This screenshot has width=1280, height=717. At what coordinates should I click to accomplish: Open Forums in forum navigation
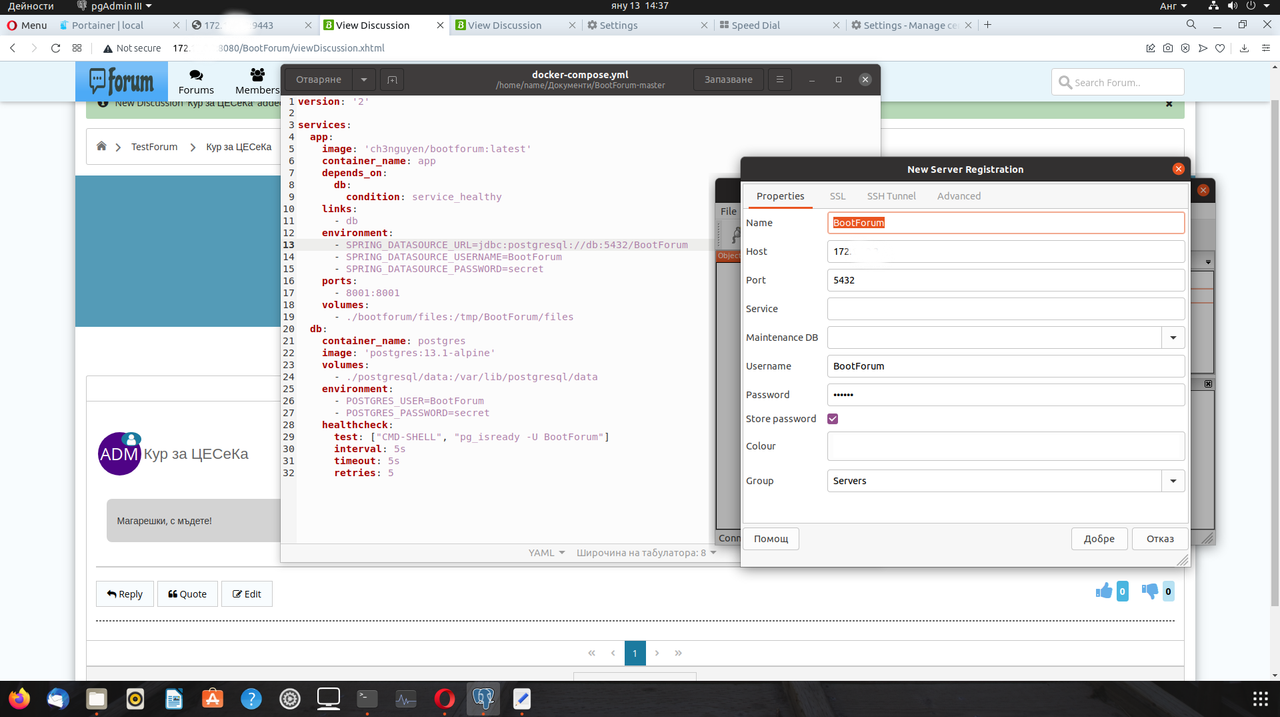tap(196, 81)
